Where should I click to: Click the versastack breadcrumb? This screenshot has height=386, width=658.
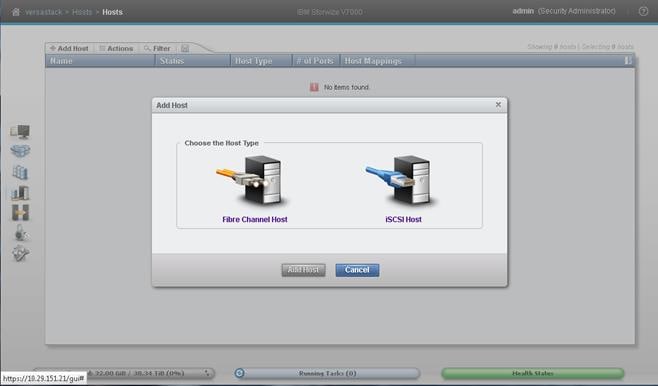tap(44, 12)
